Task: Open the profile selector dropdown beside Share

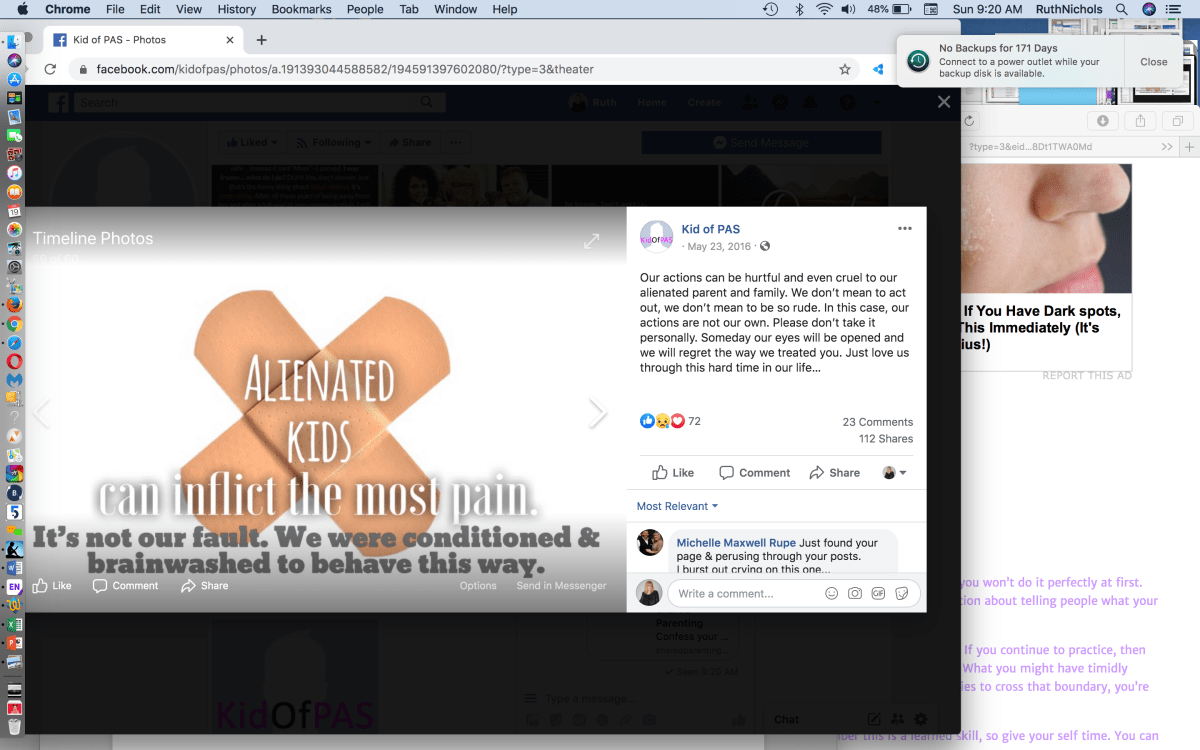Action: coord(894,473)
